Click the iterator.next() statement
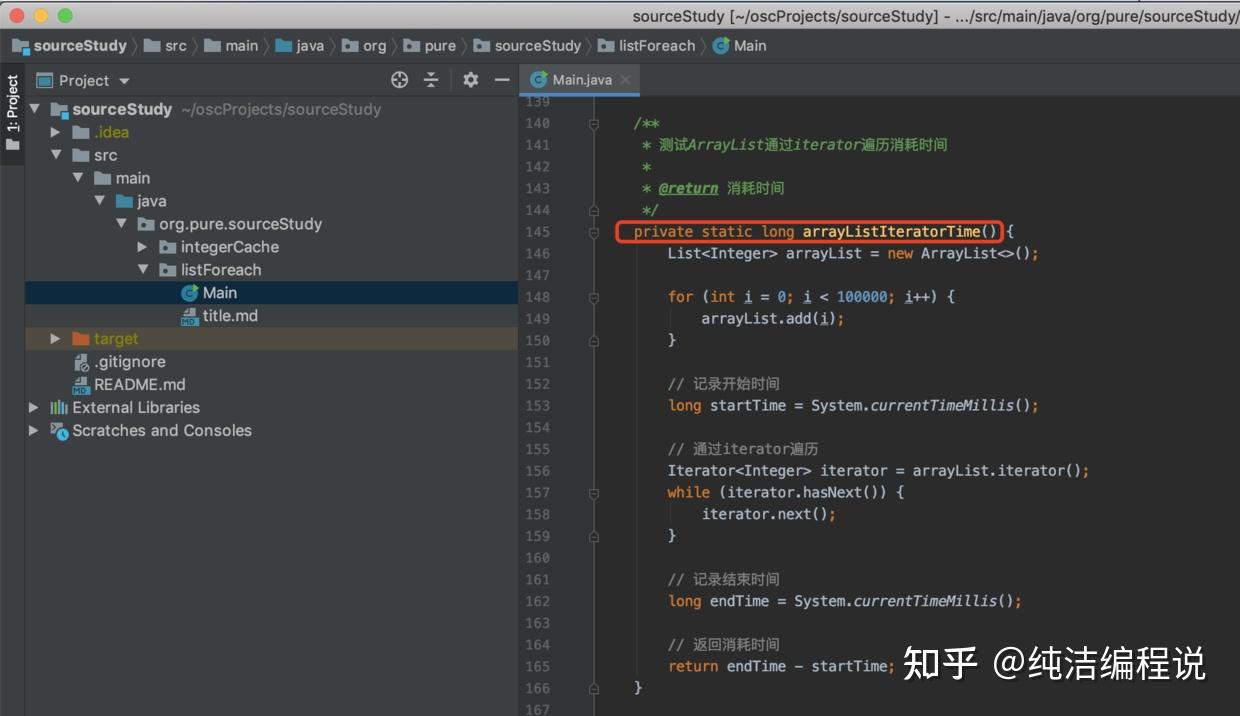 pyautogui.click(x=768, y=514)
